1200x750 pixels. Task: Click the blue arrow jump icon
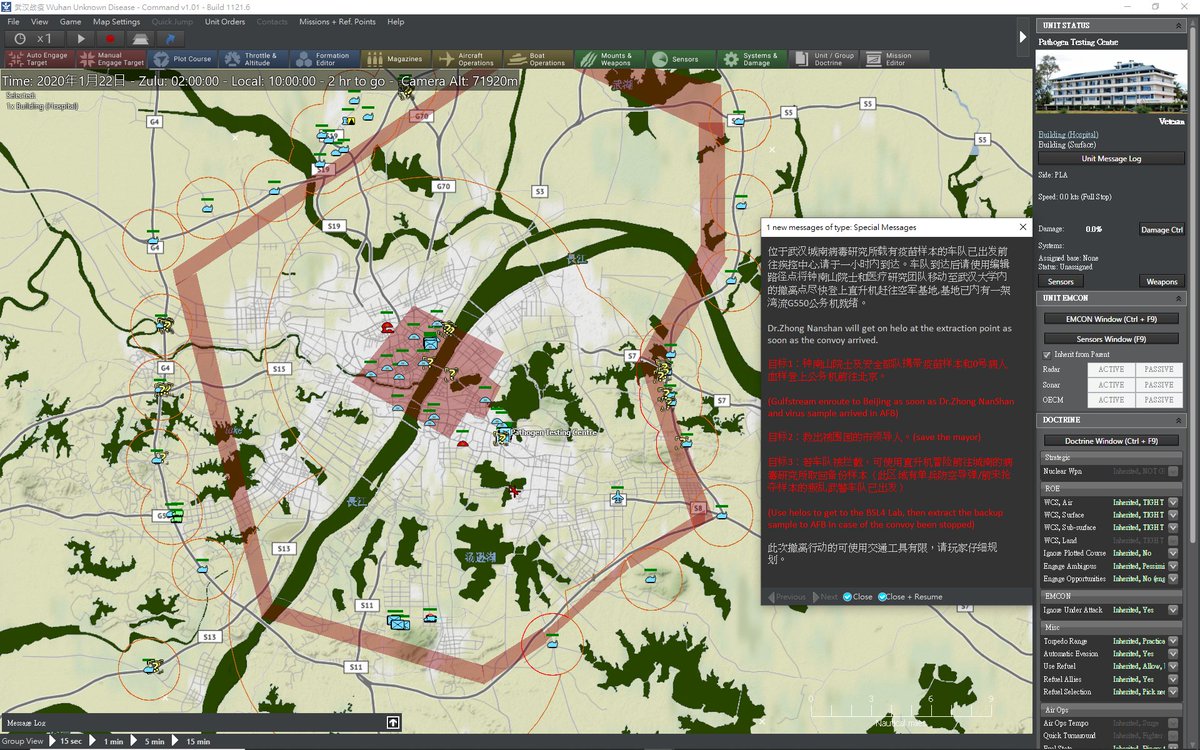pyautogui.click(x=169, y=38)
